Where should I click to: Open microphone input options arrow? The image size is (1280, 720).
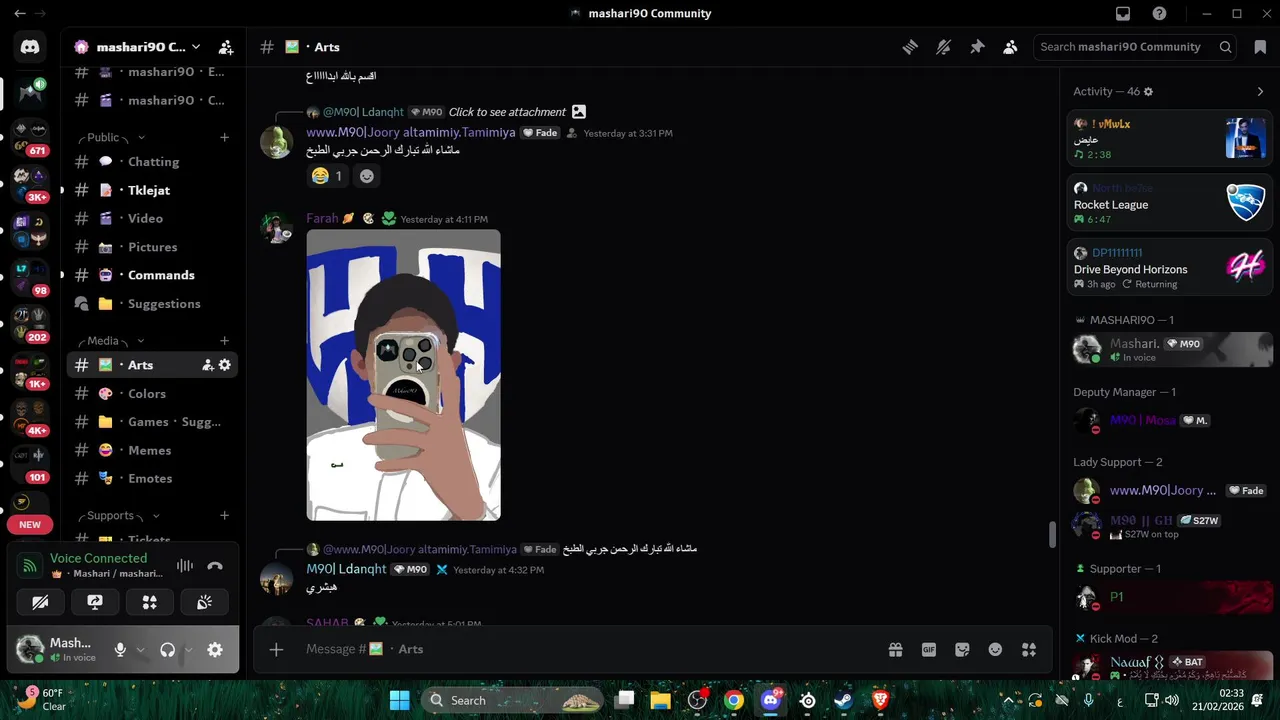[140, 650]
